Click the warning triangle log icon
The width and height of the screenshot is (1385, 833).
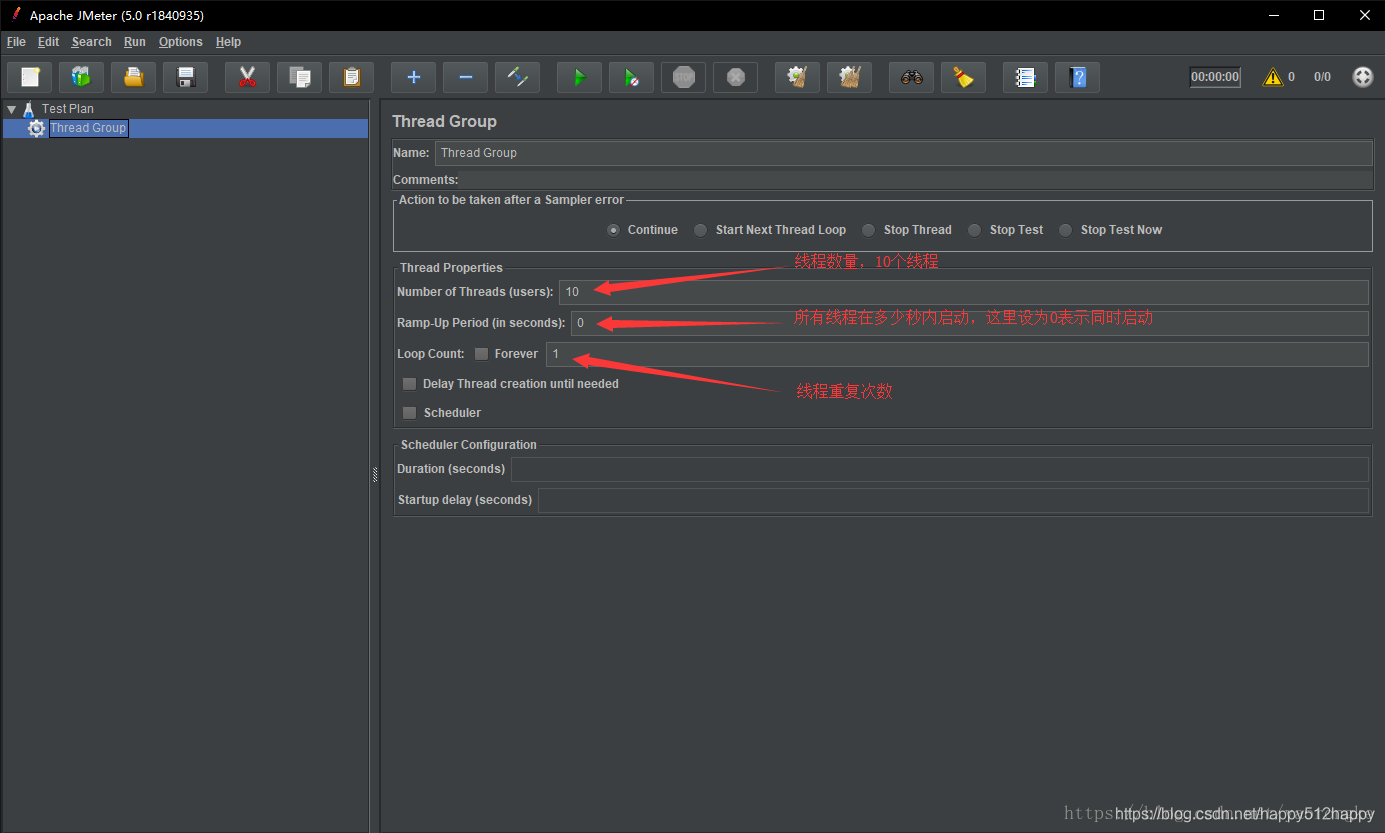click(1272, 77)
